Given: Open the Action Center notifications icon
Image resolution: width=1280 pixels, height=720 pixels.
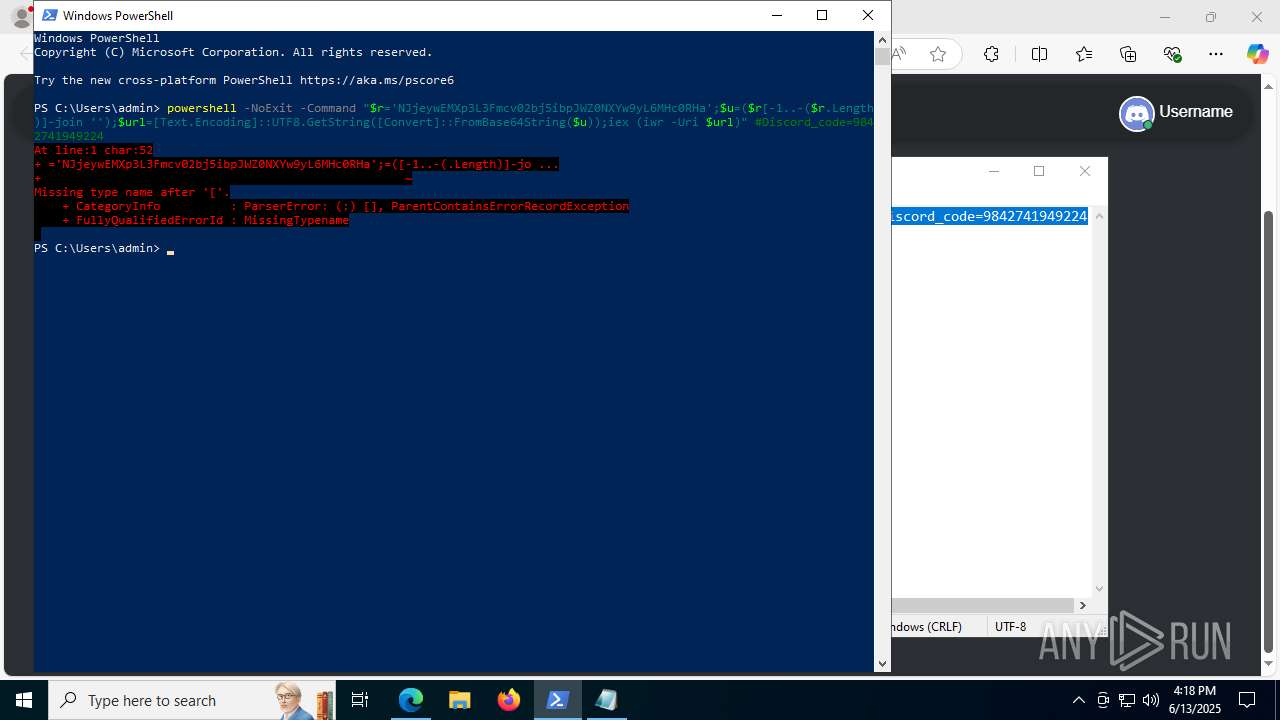Looking at the screenshot, I should click(x=1247, y=700).
